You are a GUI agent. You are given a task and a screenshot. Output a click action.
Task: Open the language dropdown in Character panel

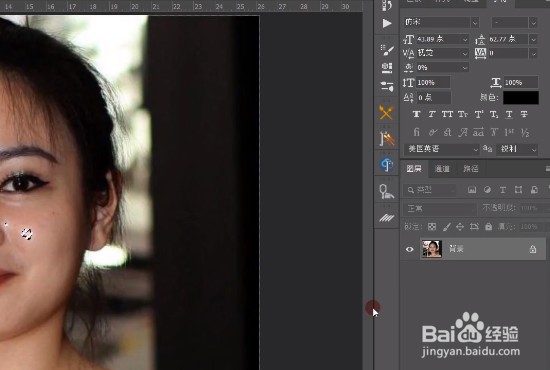[x=441, y=149]
